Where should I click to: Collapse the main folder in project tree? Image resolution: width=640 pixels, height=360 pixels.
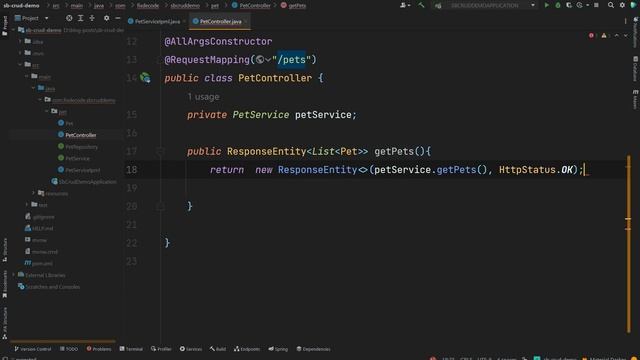27,76
